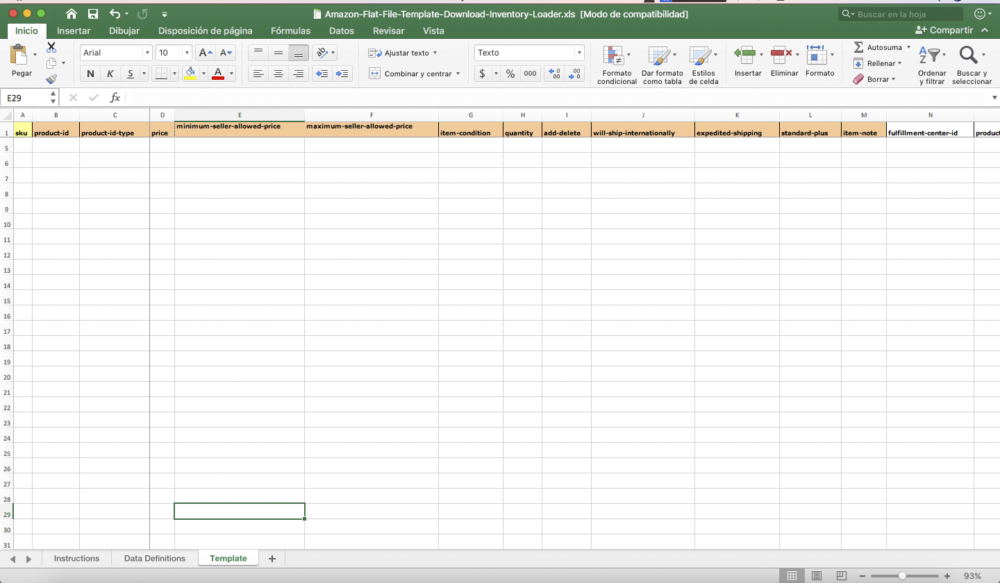
Task: Open Formato condicional
Action: tap(616, 64)
